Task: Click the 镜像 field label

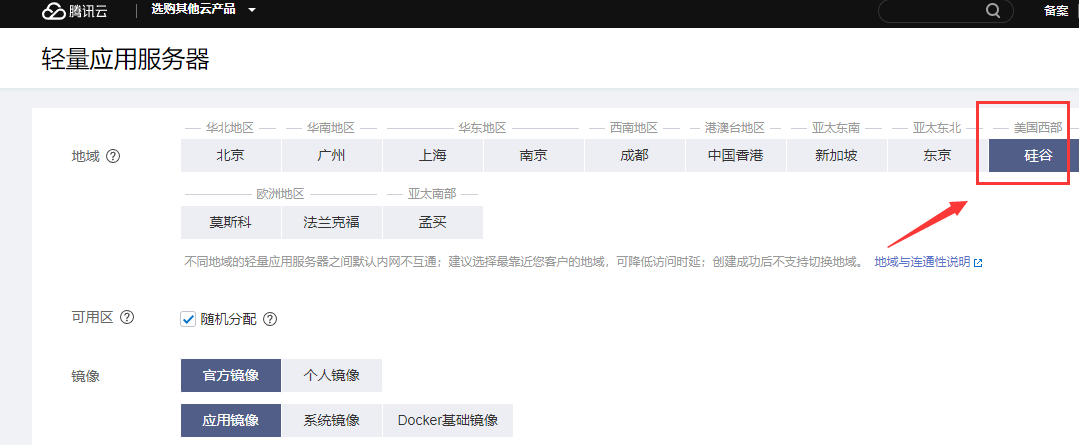Action: [x=85, y=376]
